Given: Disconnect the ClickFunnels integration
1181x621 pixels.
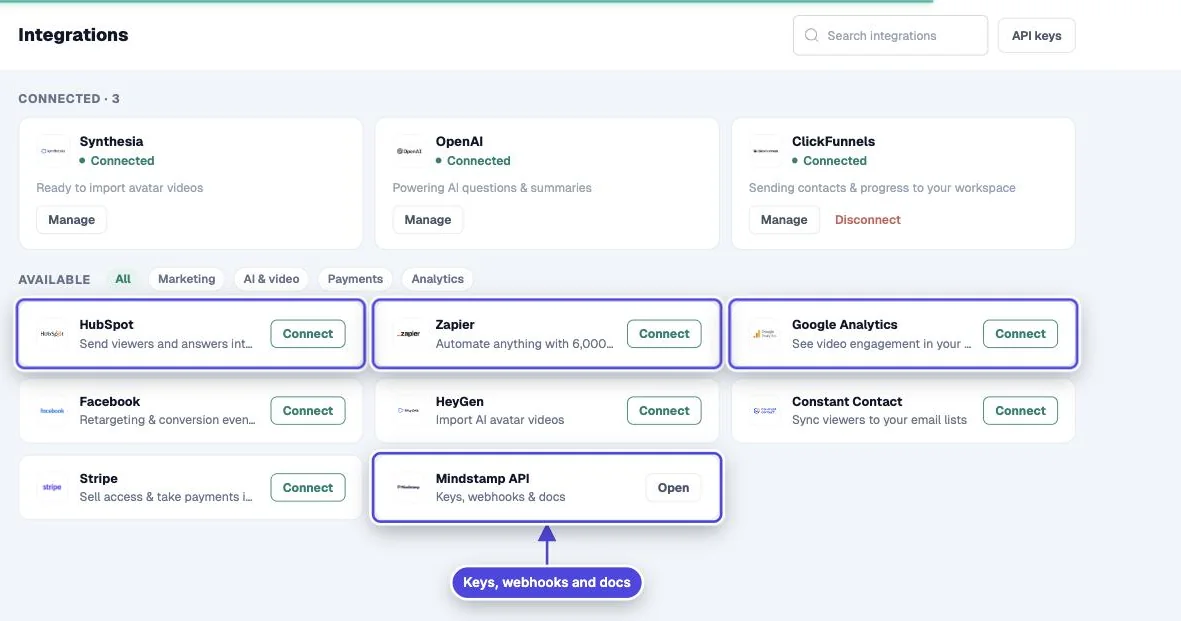Looking at the screenshot, I should tap(868, 220).
